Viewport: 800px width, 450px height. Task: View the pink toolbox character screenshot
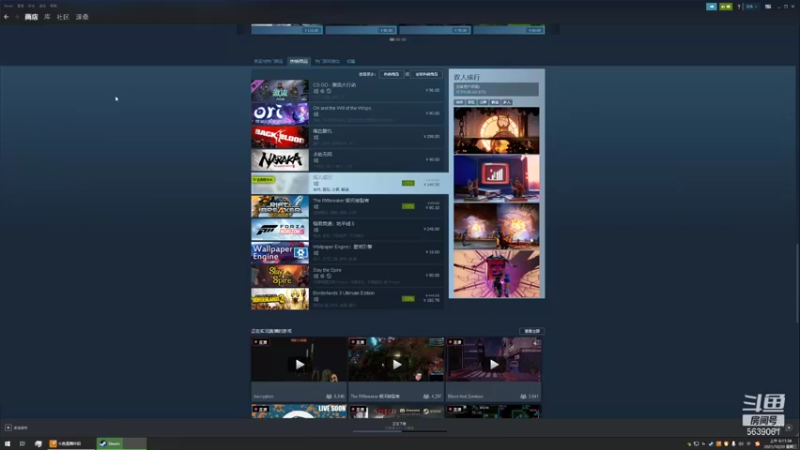496,274
